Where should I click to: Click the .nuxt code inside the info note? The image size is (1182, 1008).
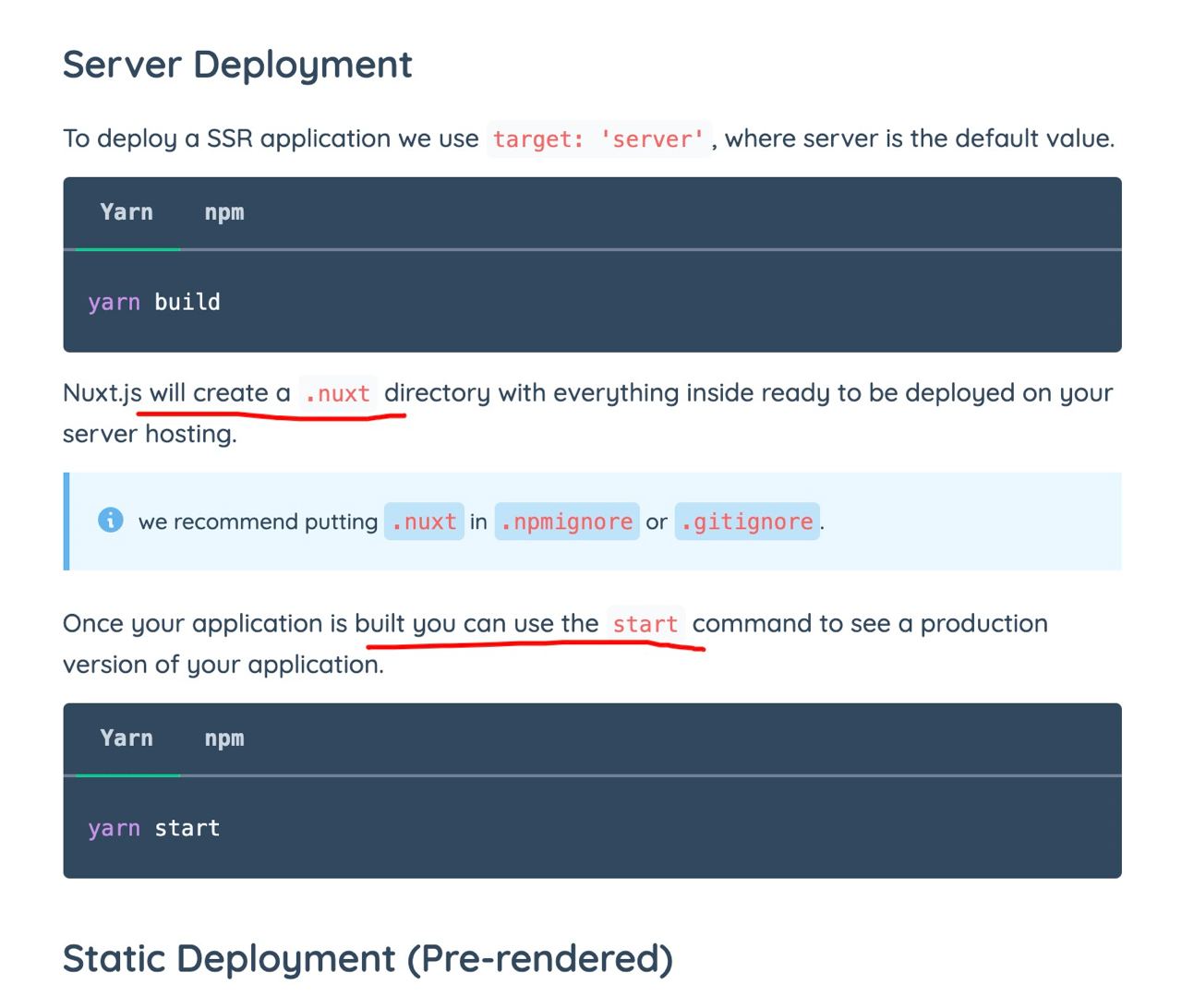(x=424, y=522)
